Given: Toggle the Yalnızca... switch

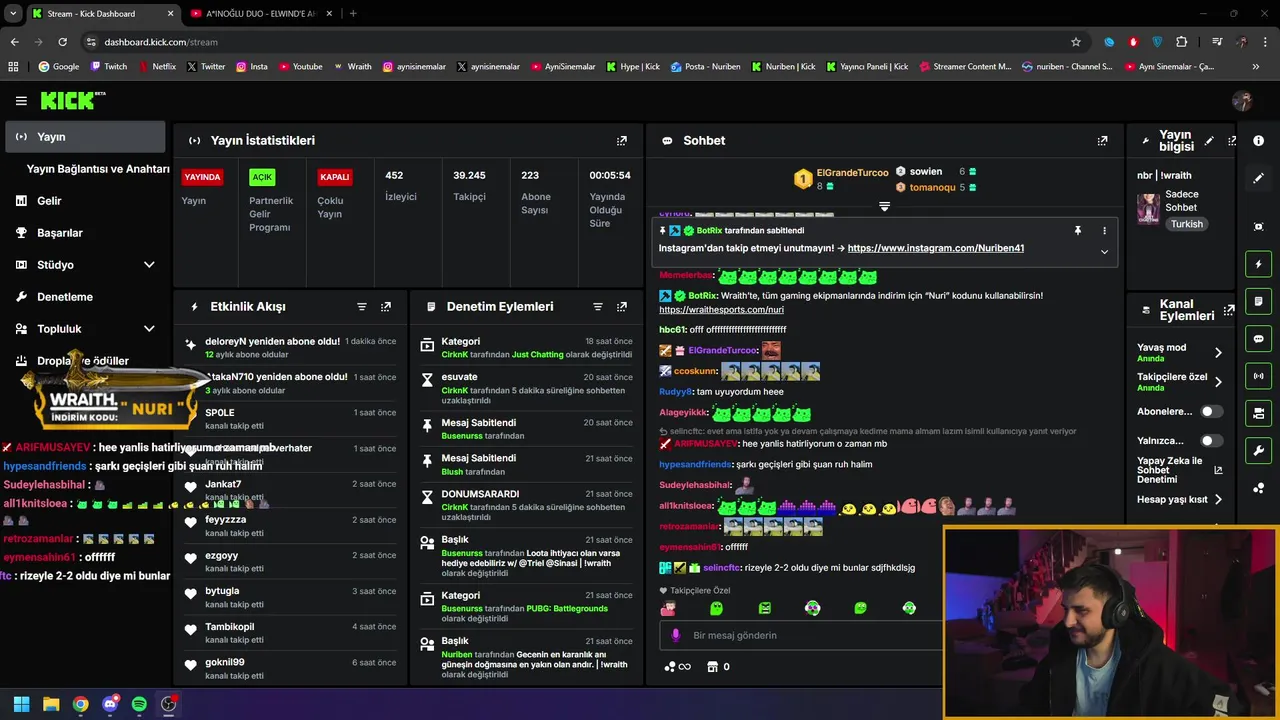Looking at the screenshot, I should 1211,441.
